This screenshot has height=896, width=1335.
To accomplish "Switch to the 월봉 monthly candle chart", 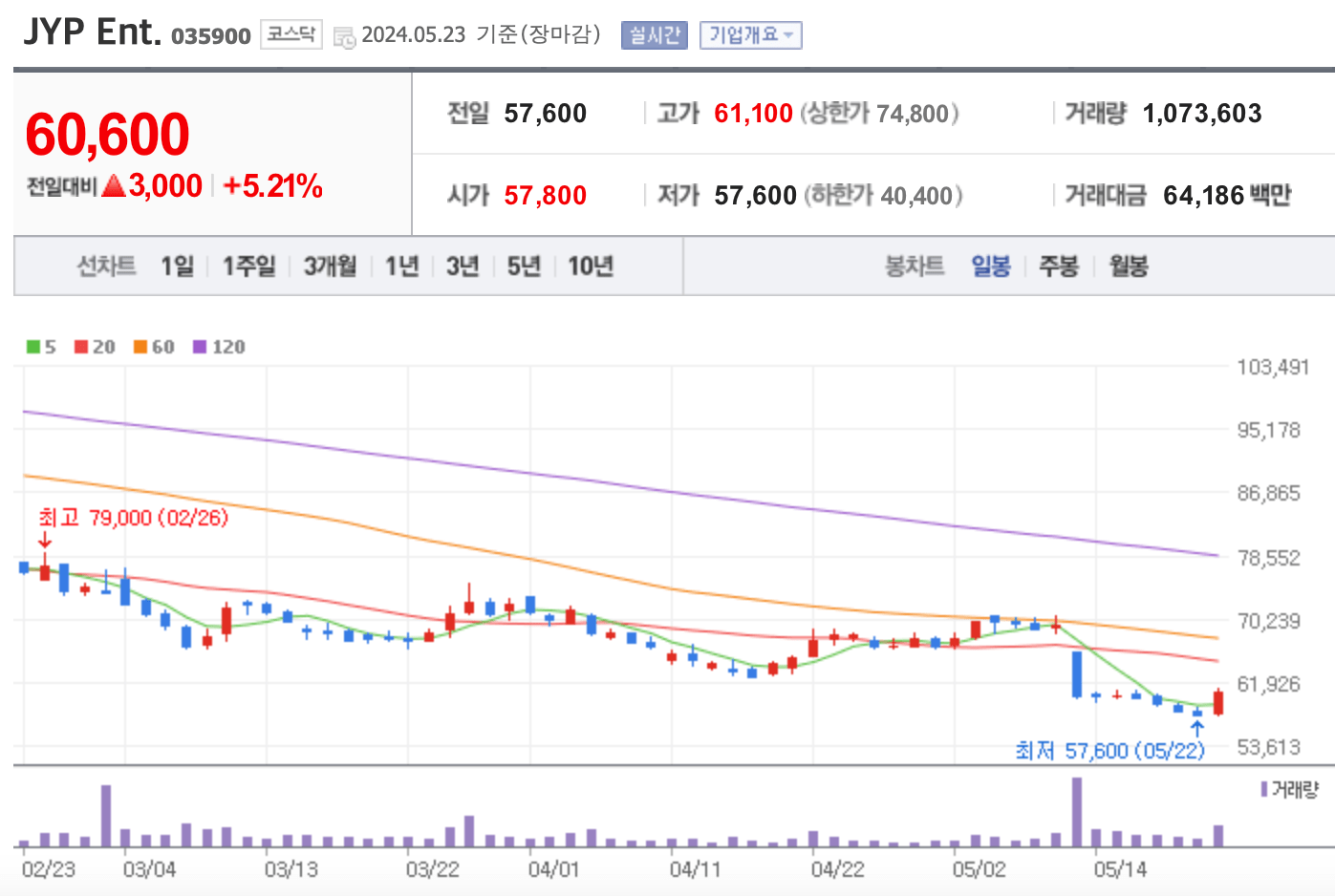I will (1129, 266).
